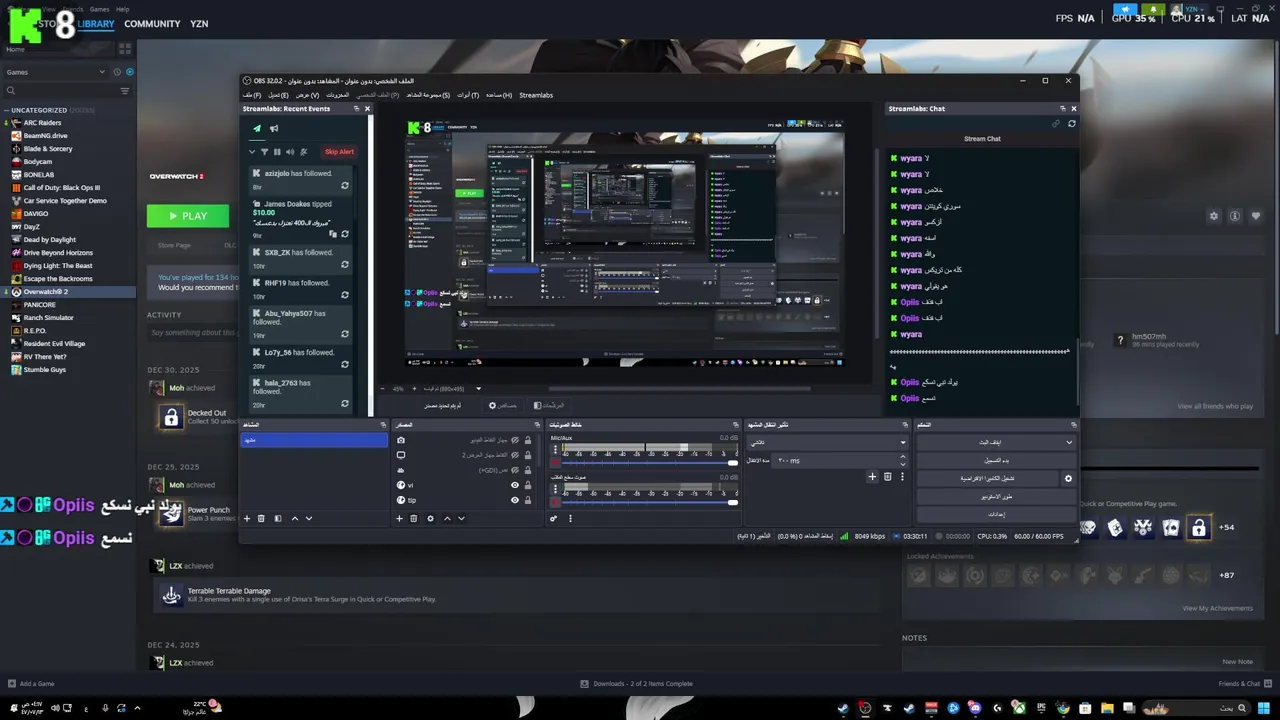This screenshot has height=720, width=1280.
Task: Adjust desktop audio volume slider
Action: pyautogui.click(x=650, y=502)
